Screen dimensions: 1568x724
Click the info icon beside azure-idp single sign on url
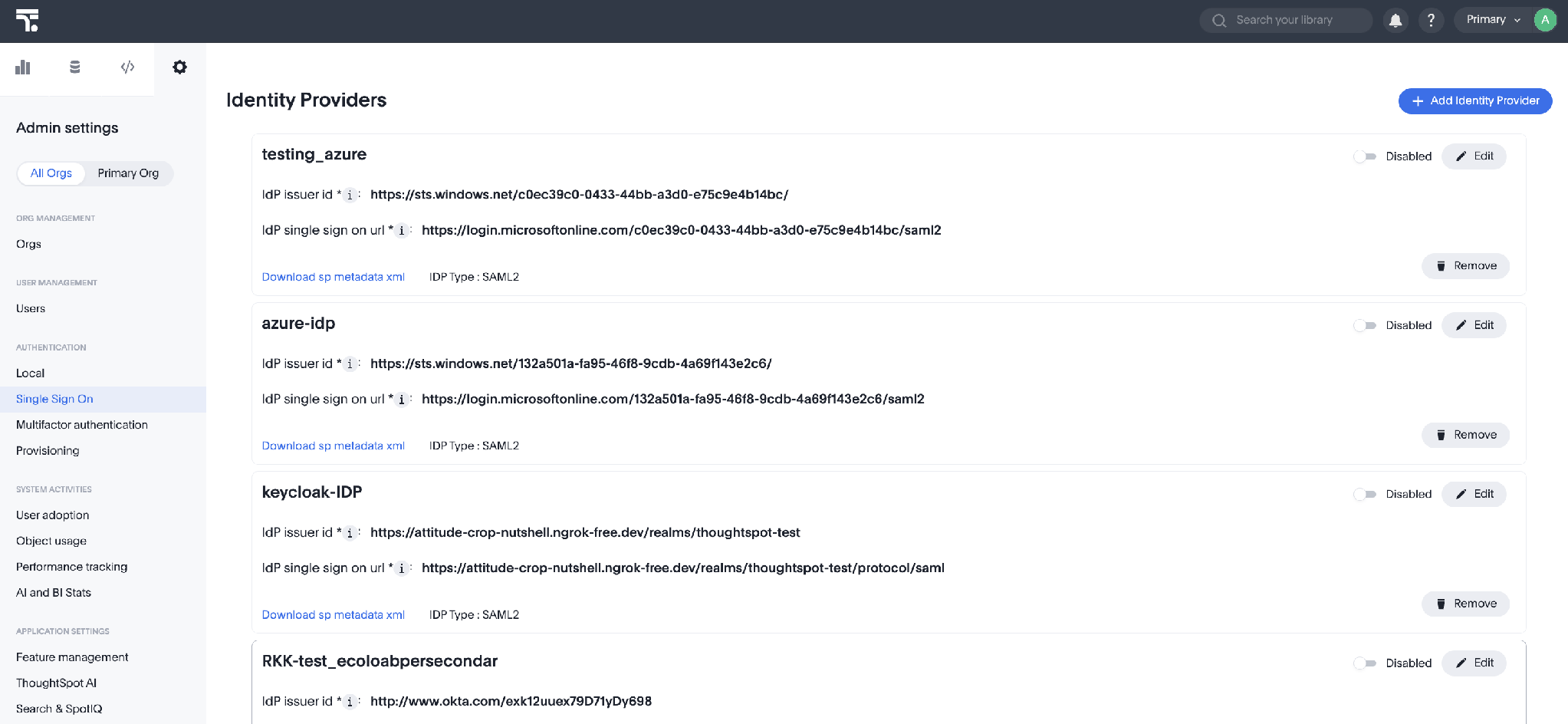pos(401,399)
